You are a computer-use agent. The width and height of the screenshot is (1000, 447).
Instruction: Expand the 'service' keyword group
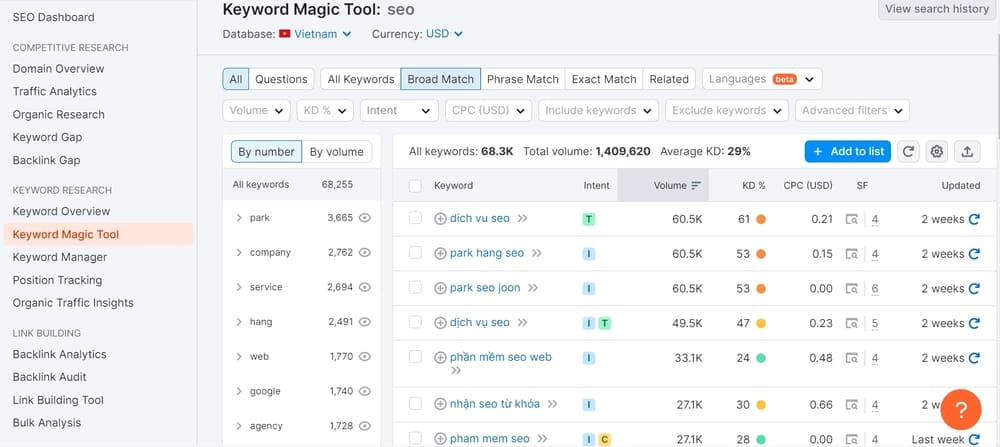pos(239,288)
